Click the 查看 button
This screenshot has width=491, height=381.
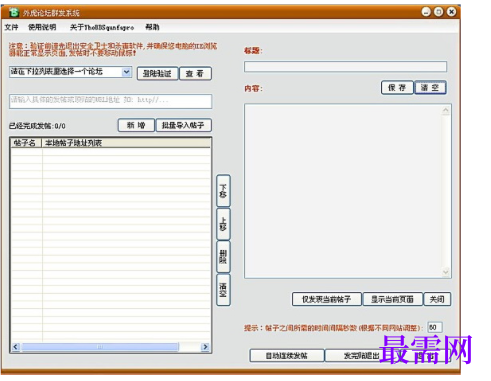click(x=195, y=74)
